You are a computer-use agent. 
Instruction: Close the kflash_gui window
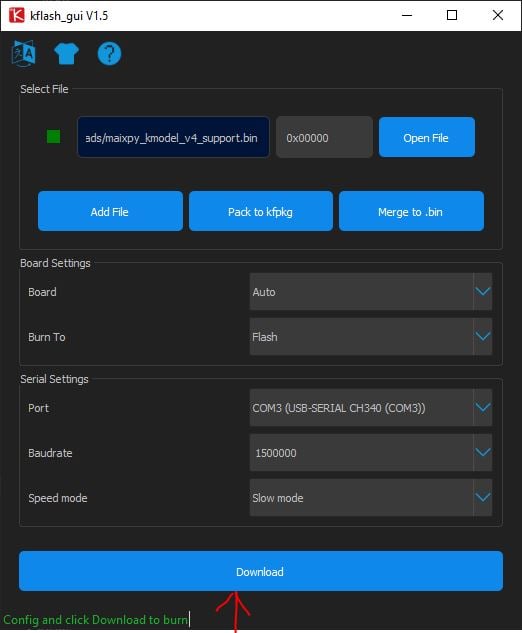(498, 15)
